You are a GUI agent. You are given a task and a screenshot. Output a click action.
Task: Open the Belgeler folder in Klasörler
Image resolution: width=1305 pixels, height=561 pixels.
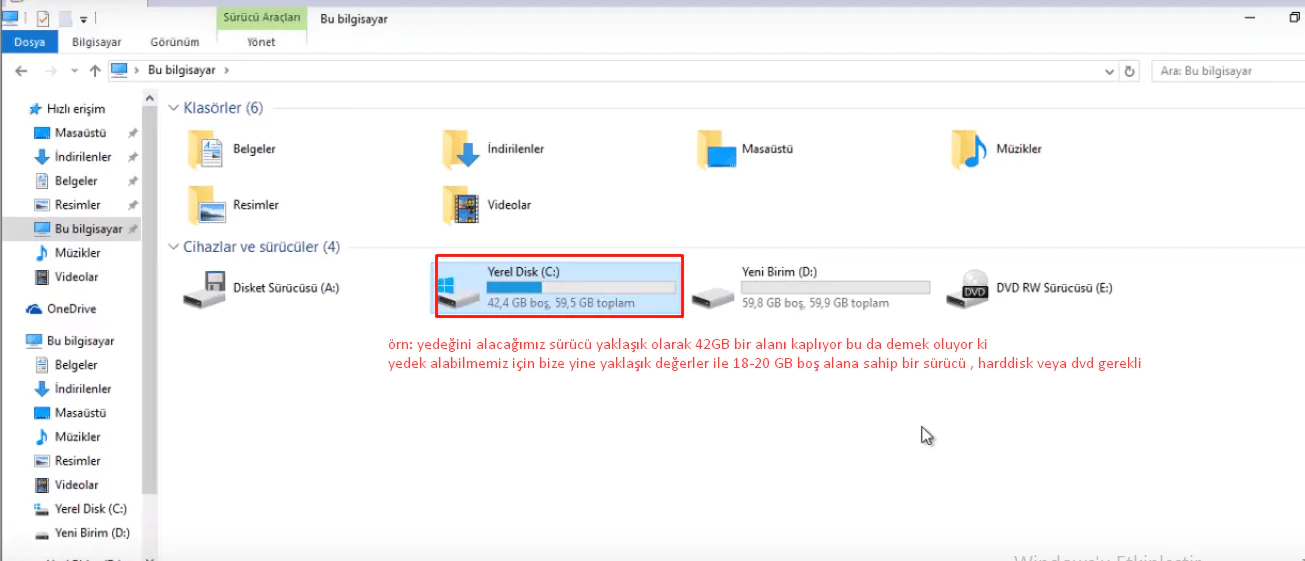click(232, 149)
